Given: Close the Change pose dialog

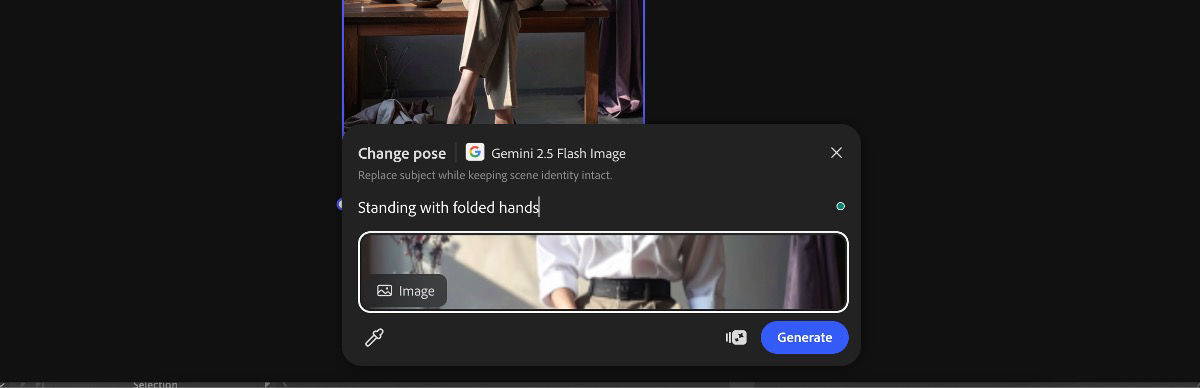Looking at the screenshot, I should click(x=836, y=153).
